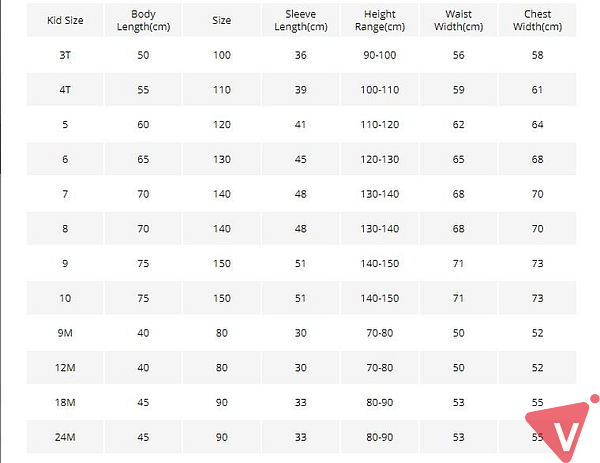
Task: Select the 9M kid size cell
Action: pos(65,333)
